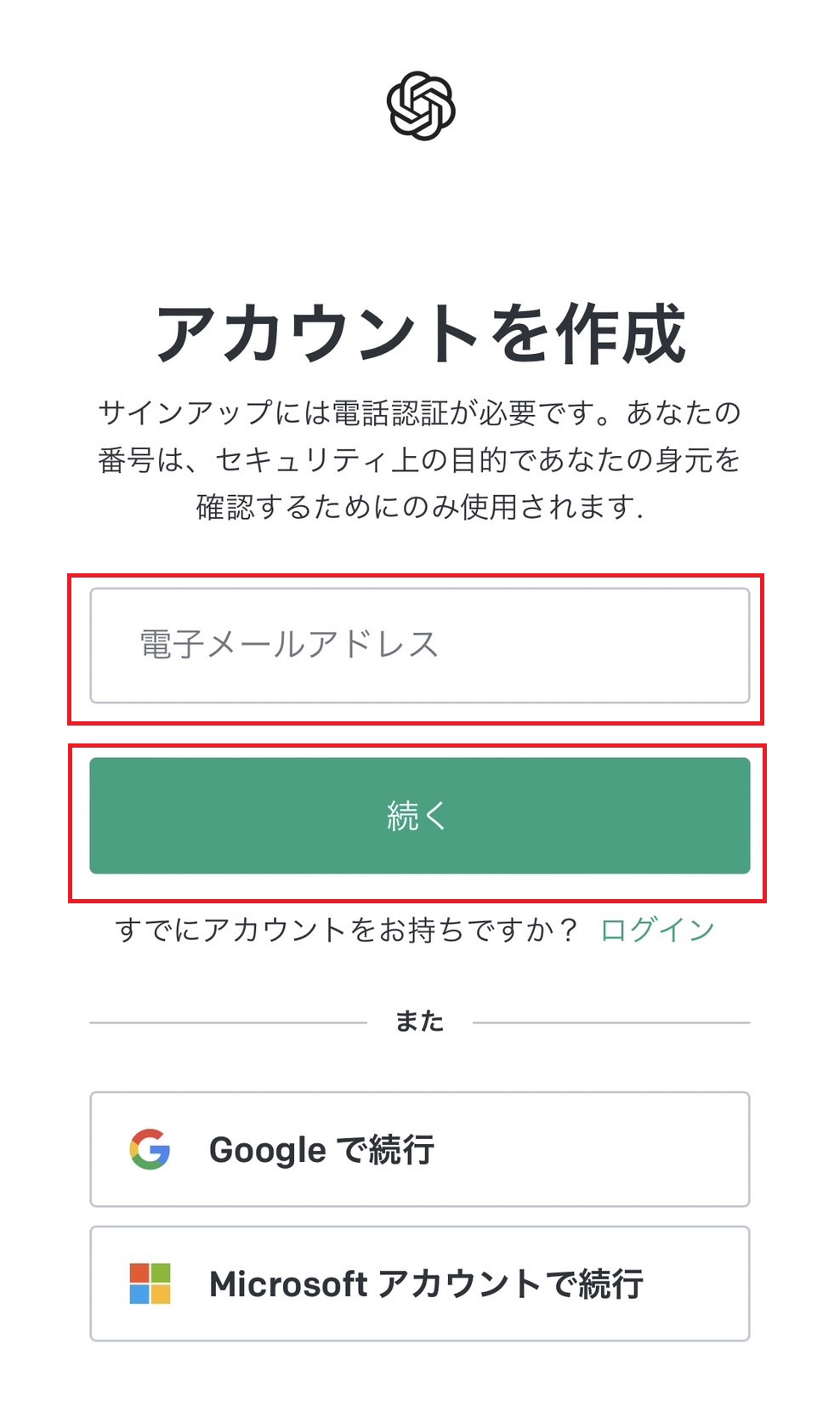This screenshot has height=1412, width=840.
Task: Pick the Microsoft account continuation row
Action: pyautogui.click(x=420, y=1284)
